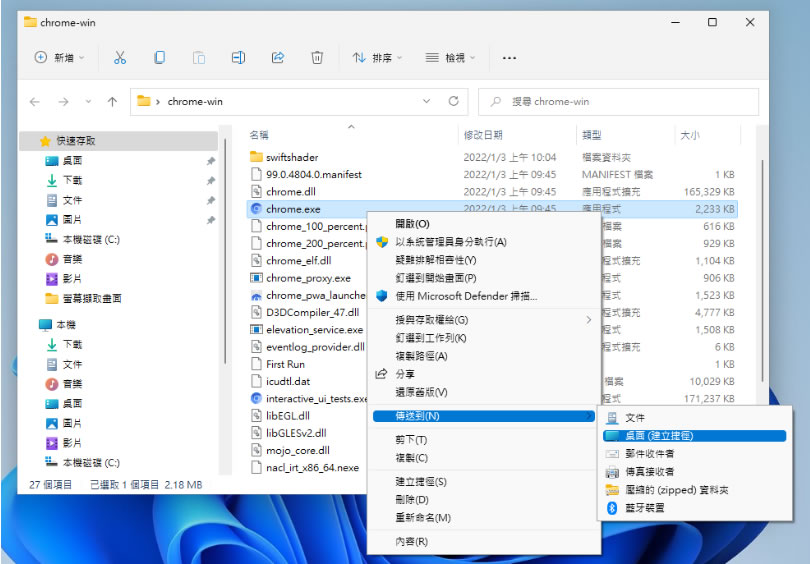Open 下載 under 快速存取
This screenshot has width=810, height=564.
tap(72, 180)
